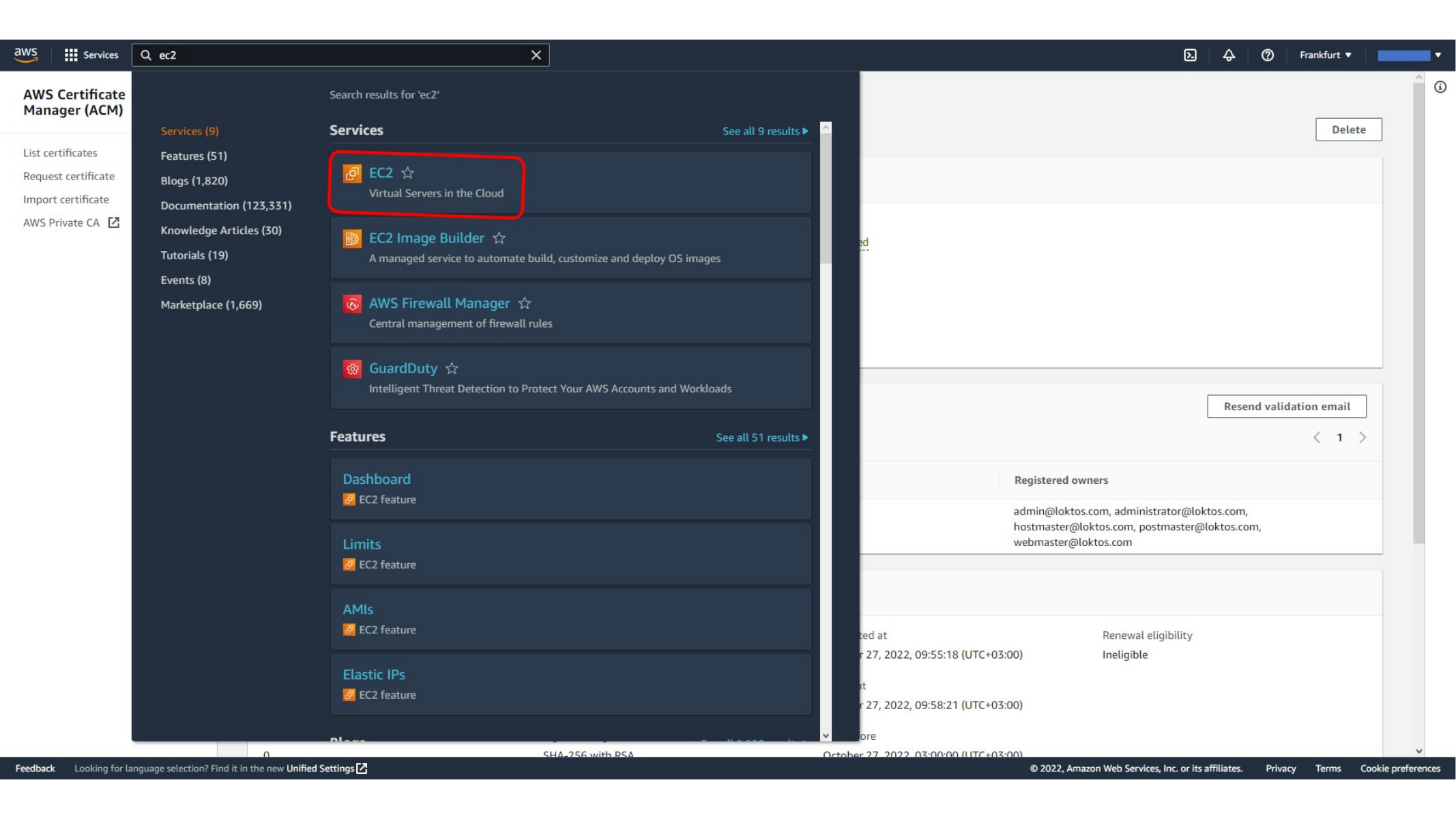Select Services (9) filter
The height and width of the screenshot is (819, 1456).
coord(190,131)
